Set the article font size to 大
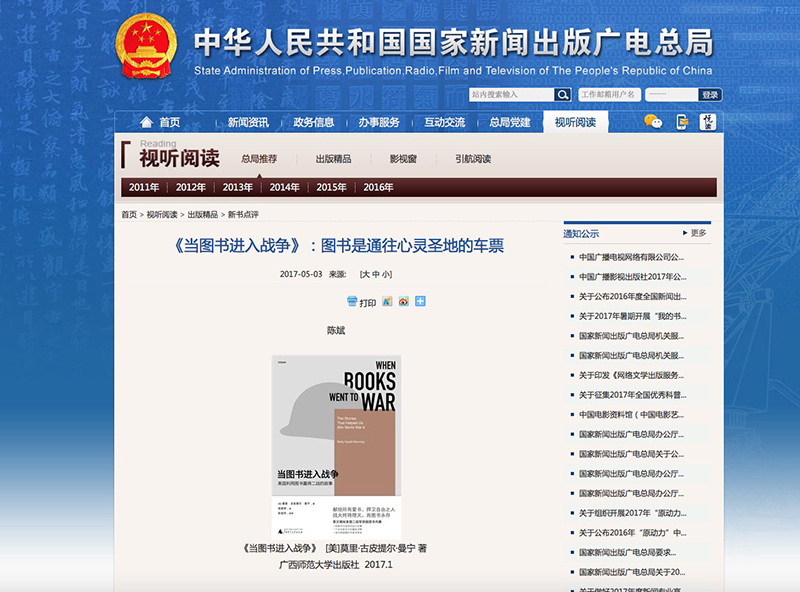800x592 pixels. click(366, 274)
